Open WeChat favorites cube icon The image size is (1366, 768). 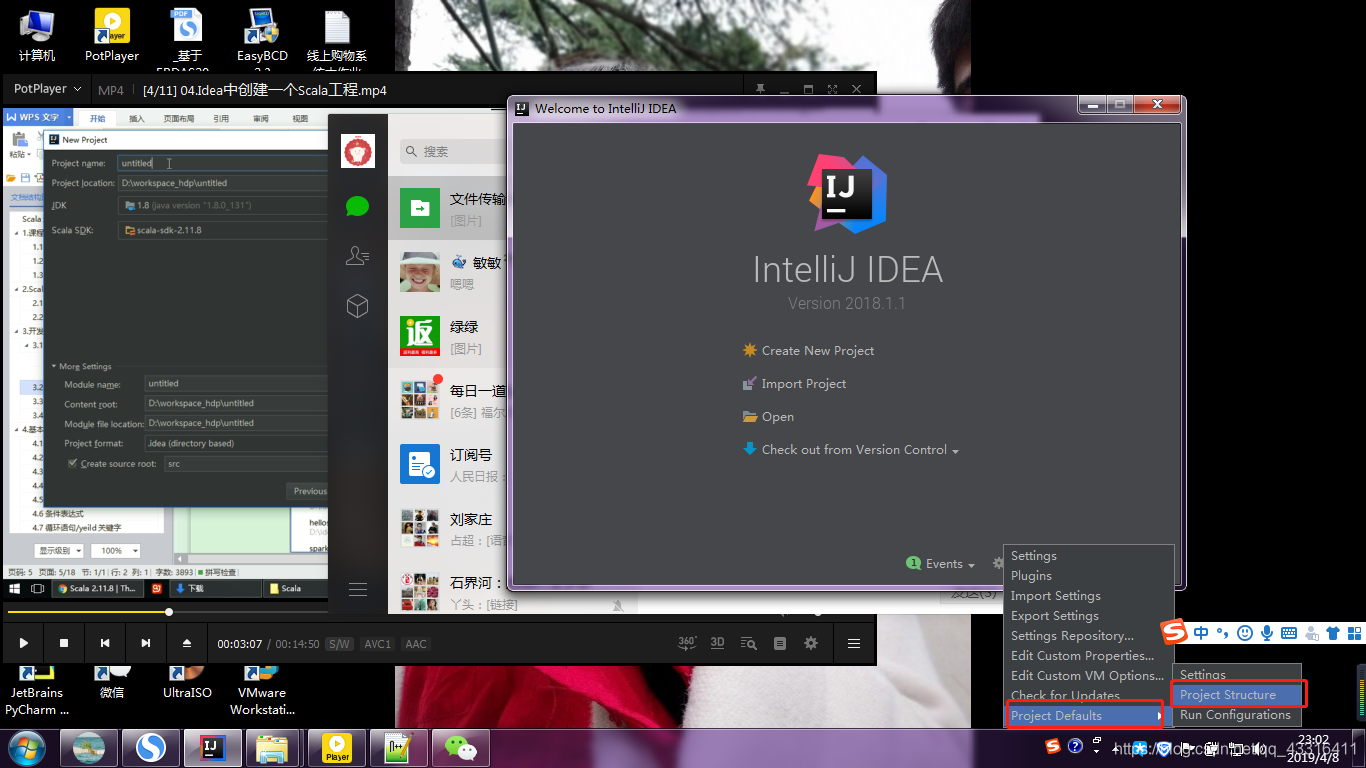[x=358, y=306]
